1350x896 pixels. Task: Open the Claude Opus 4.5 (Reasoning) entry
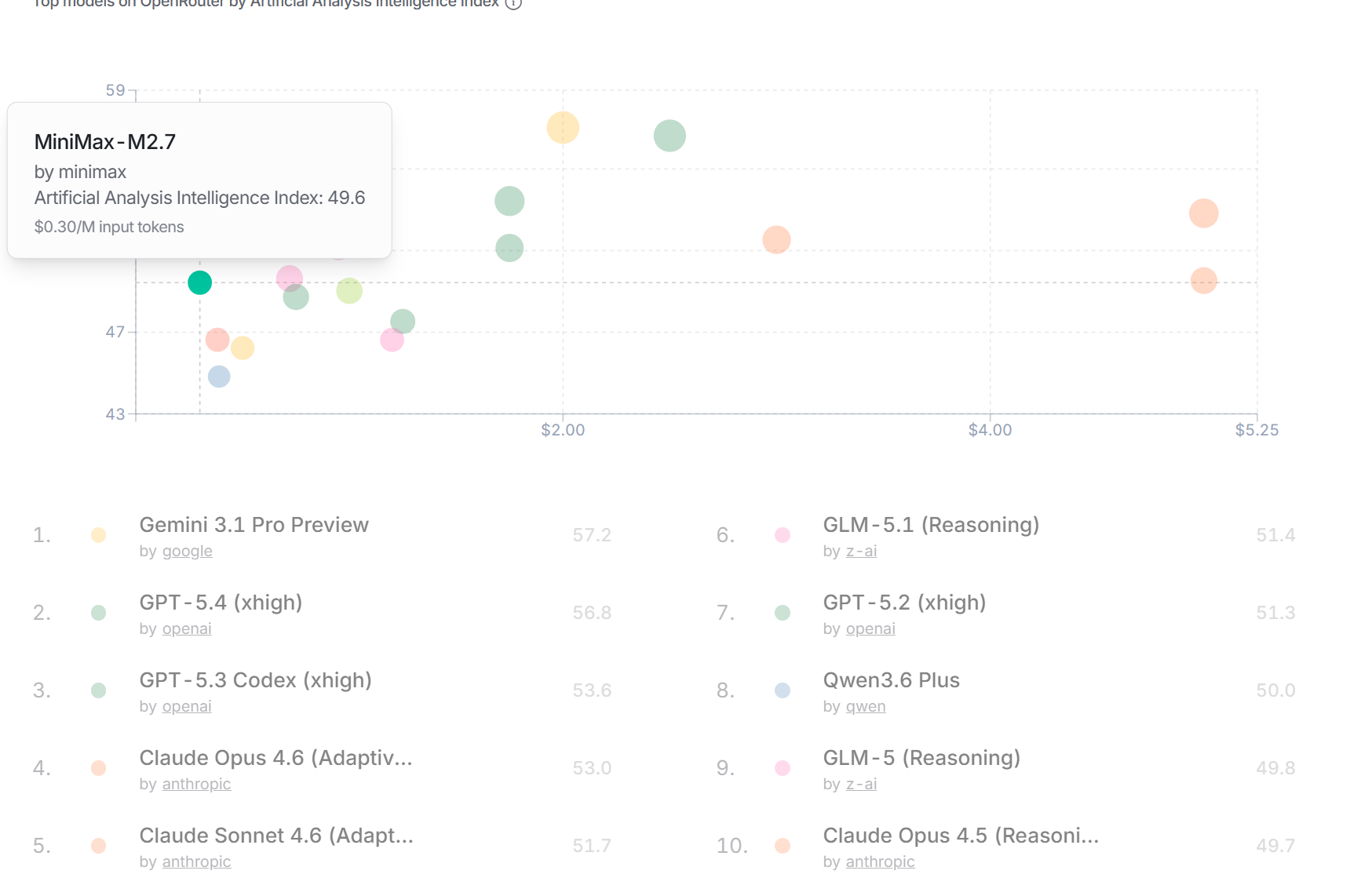pyautogui.click(x=960, y=836)
